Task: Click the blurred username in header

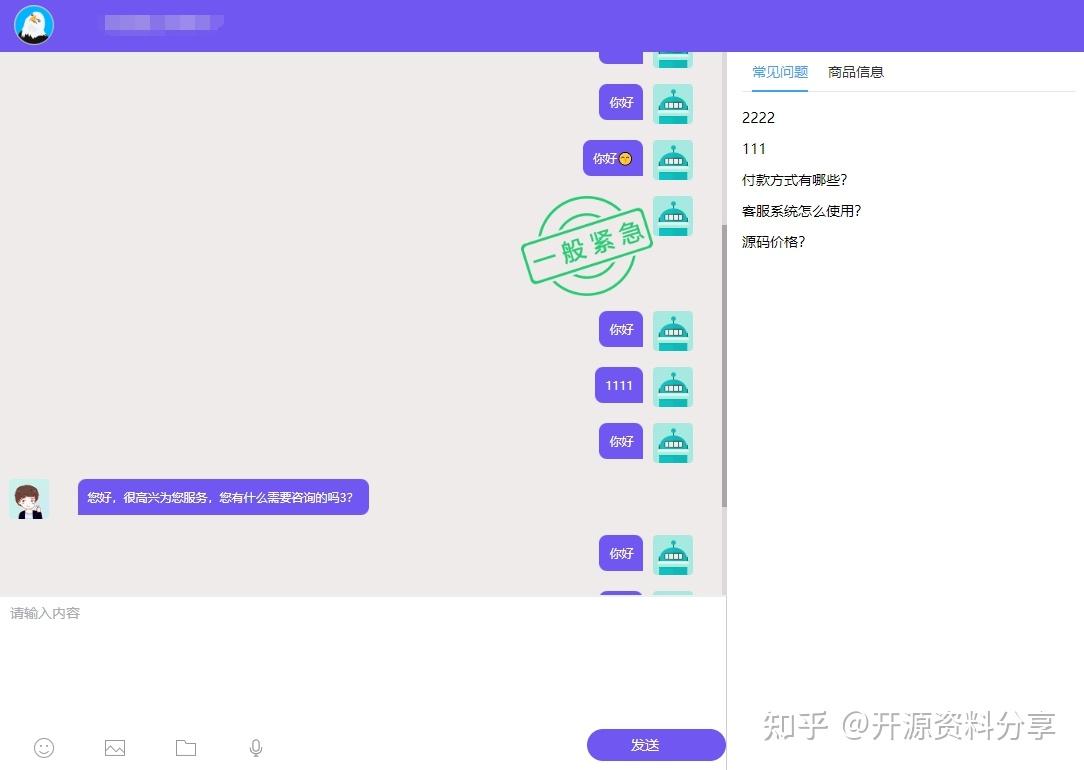Action: tap(164, 23)
